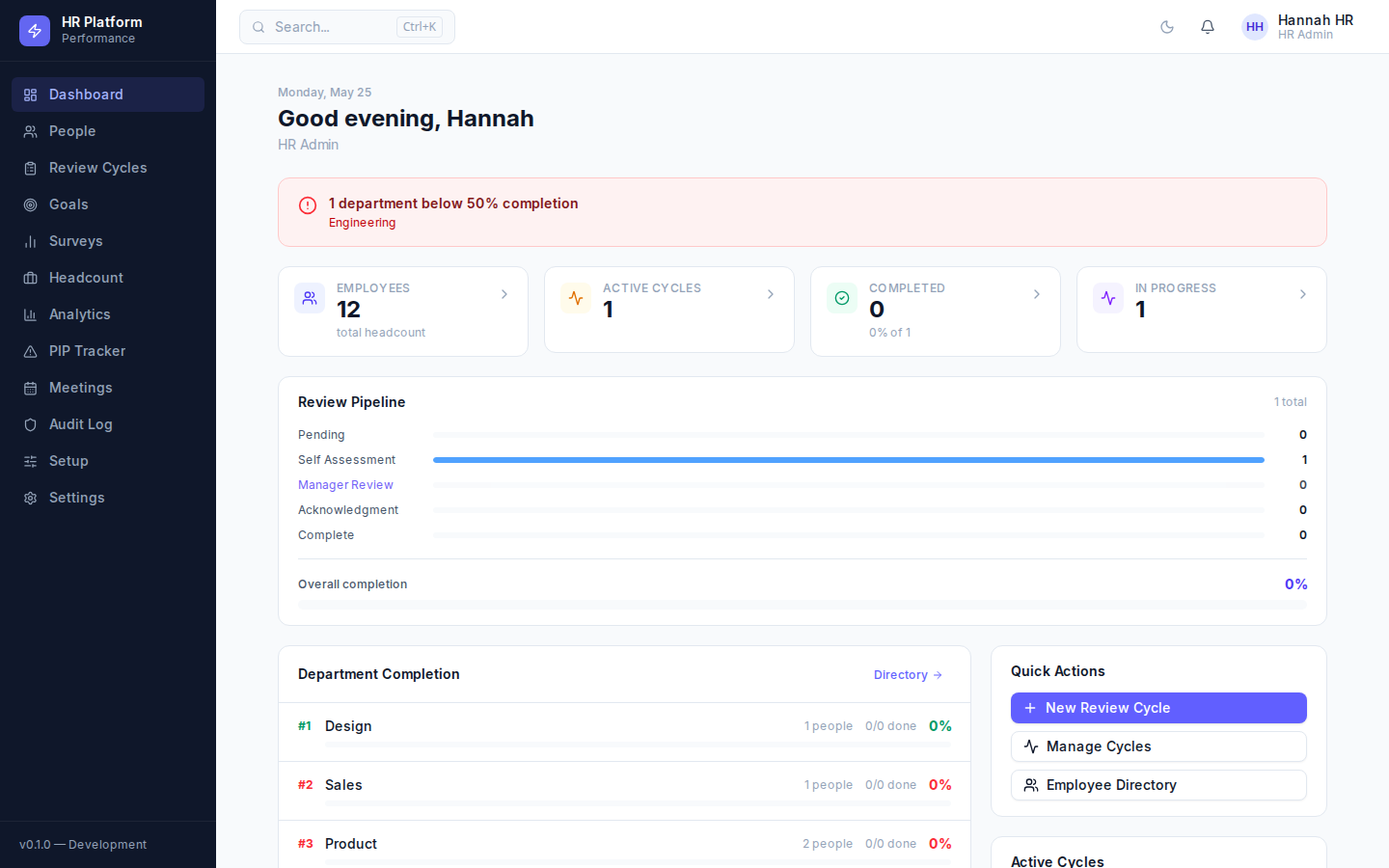1389x868 pixels.
Task: Click the search magnifier icon
Action: 259,27
